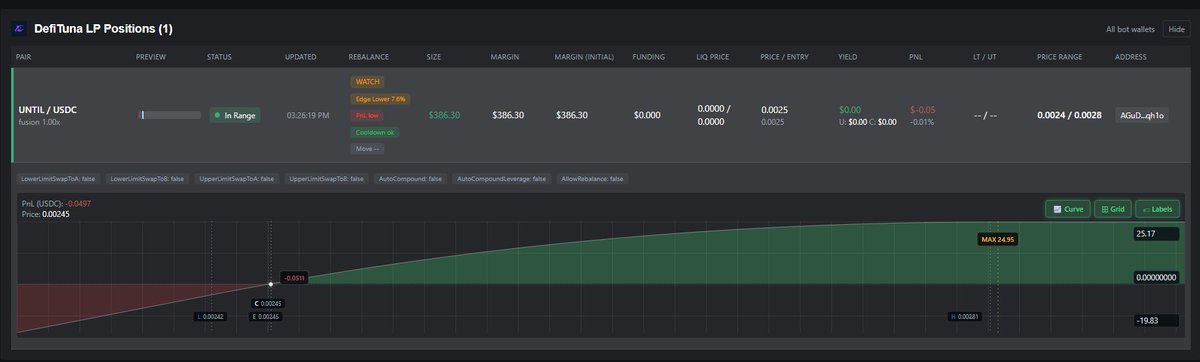Sort by the UPDATED column header
Image resolution: width=1200 pixels, height=362 pixels.
tap(300, 56)
